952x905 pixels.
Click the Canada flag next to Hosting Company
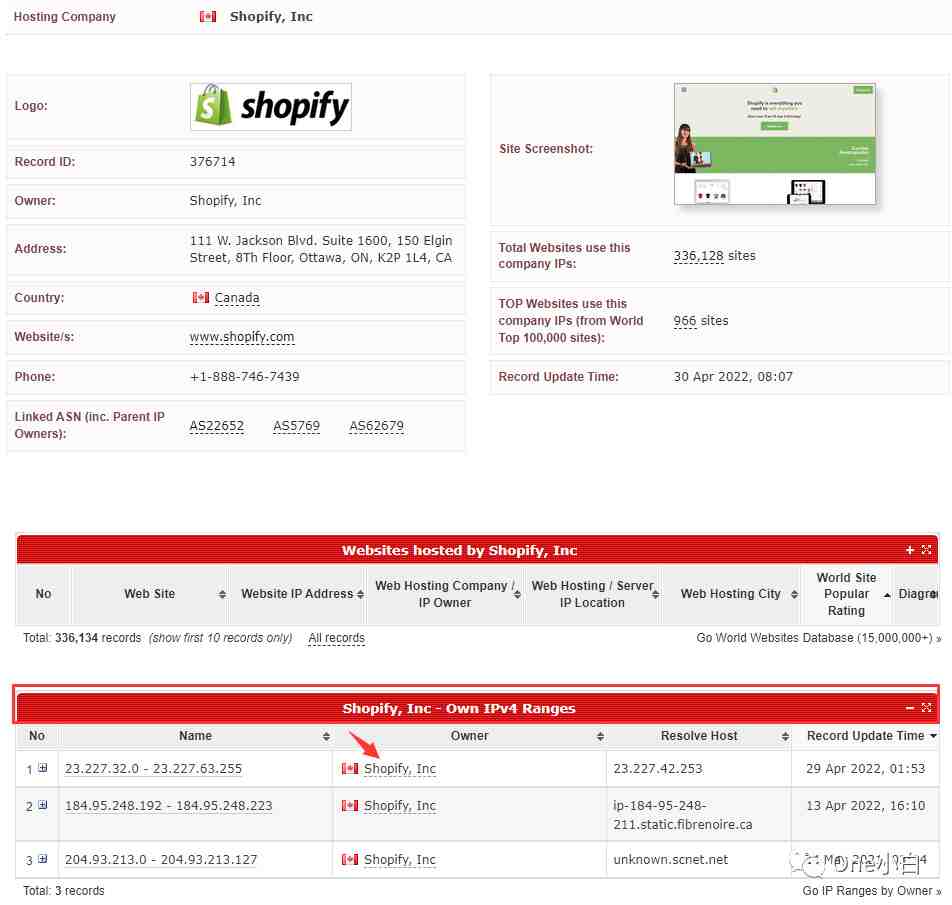(208, 16)
